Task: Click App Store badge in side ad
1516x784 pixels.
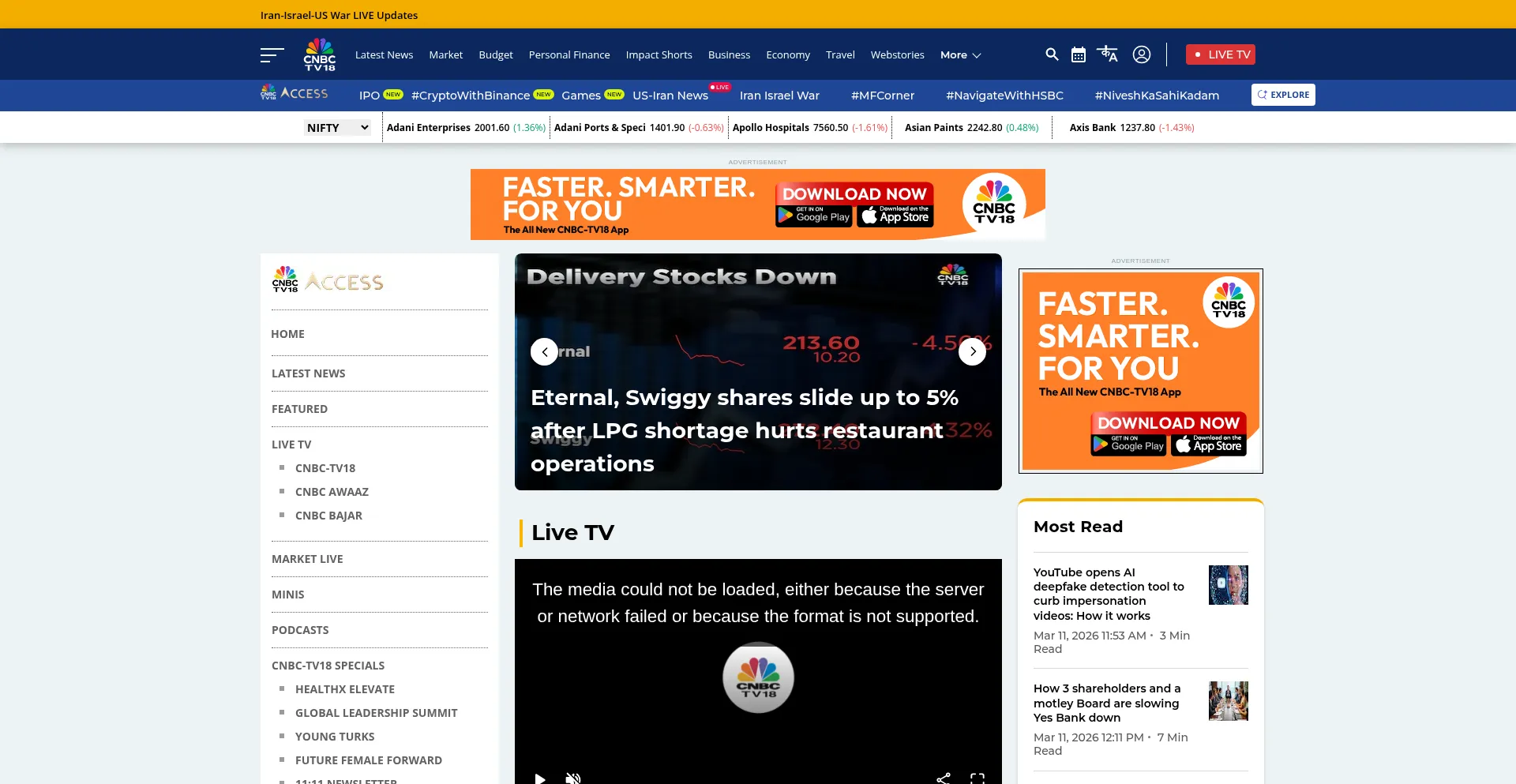Action: [x=1209, y=445]
